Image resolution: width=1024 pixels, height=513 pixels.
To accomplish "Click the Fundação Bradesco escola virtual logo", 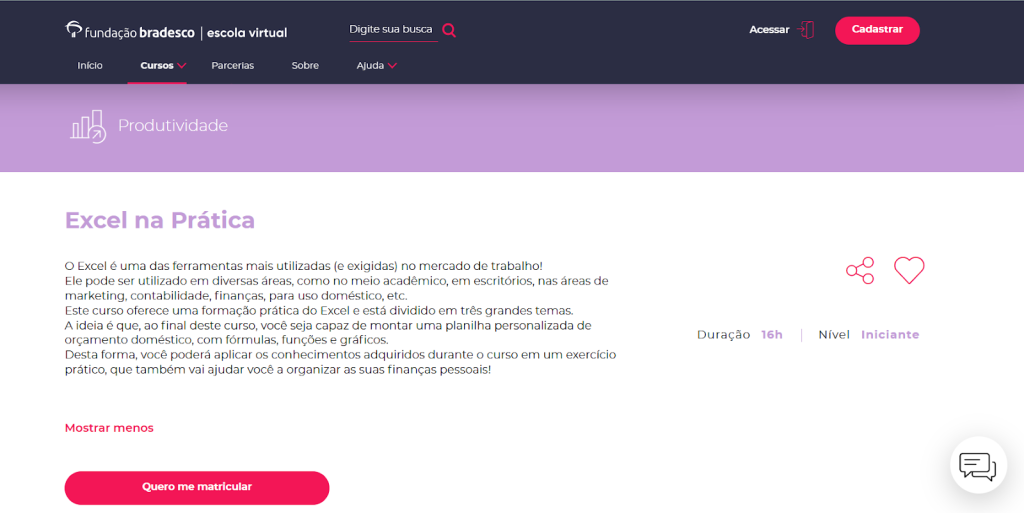I will pyautogui.click(x=176, y=31).
